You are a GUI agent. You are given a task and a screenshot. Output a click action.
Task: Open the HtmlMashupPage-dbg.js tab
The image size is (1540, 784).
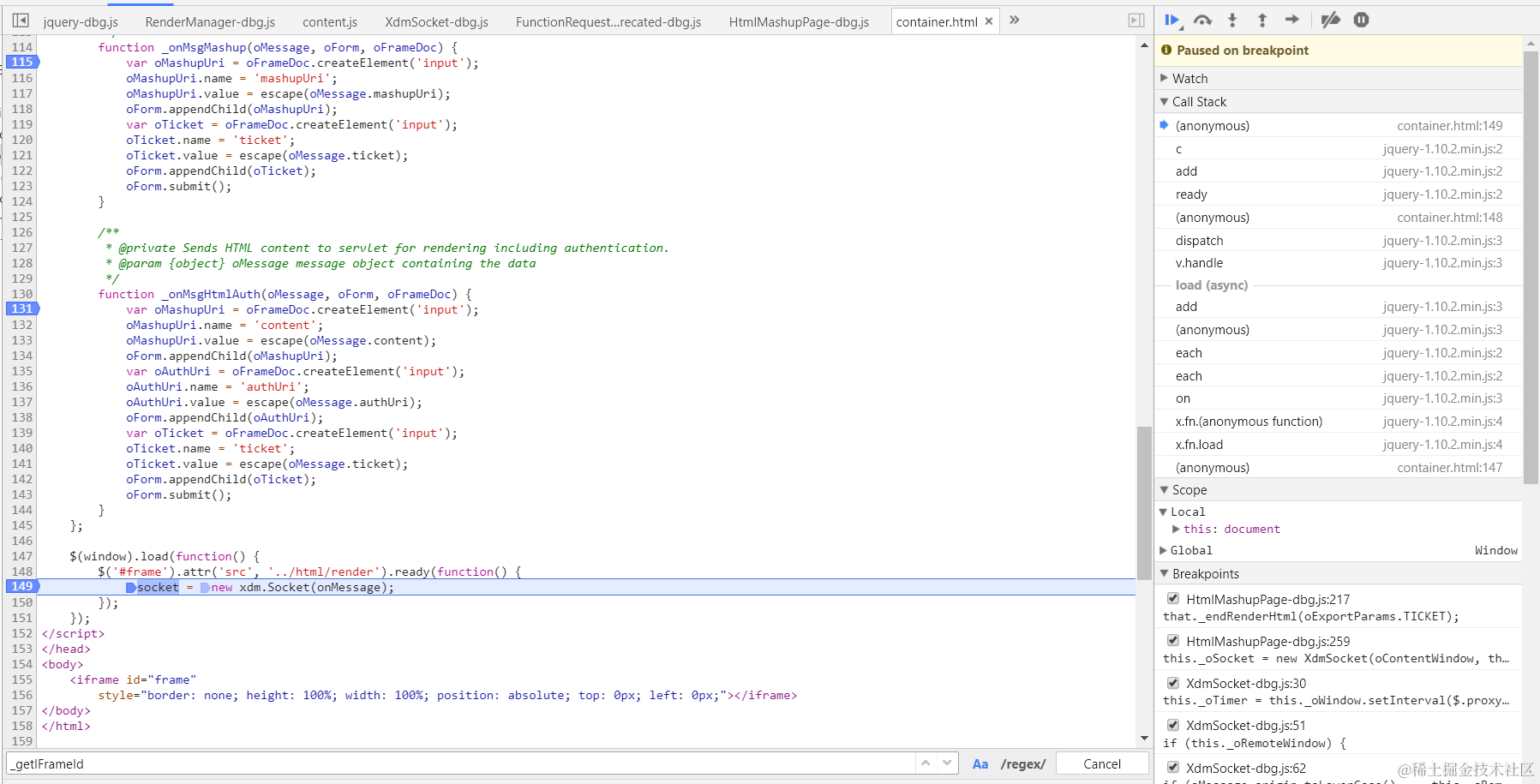click(x=799, y=21)
